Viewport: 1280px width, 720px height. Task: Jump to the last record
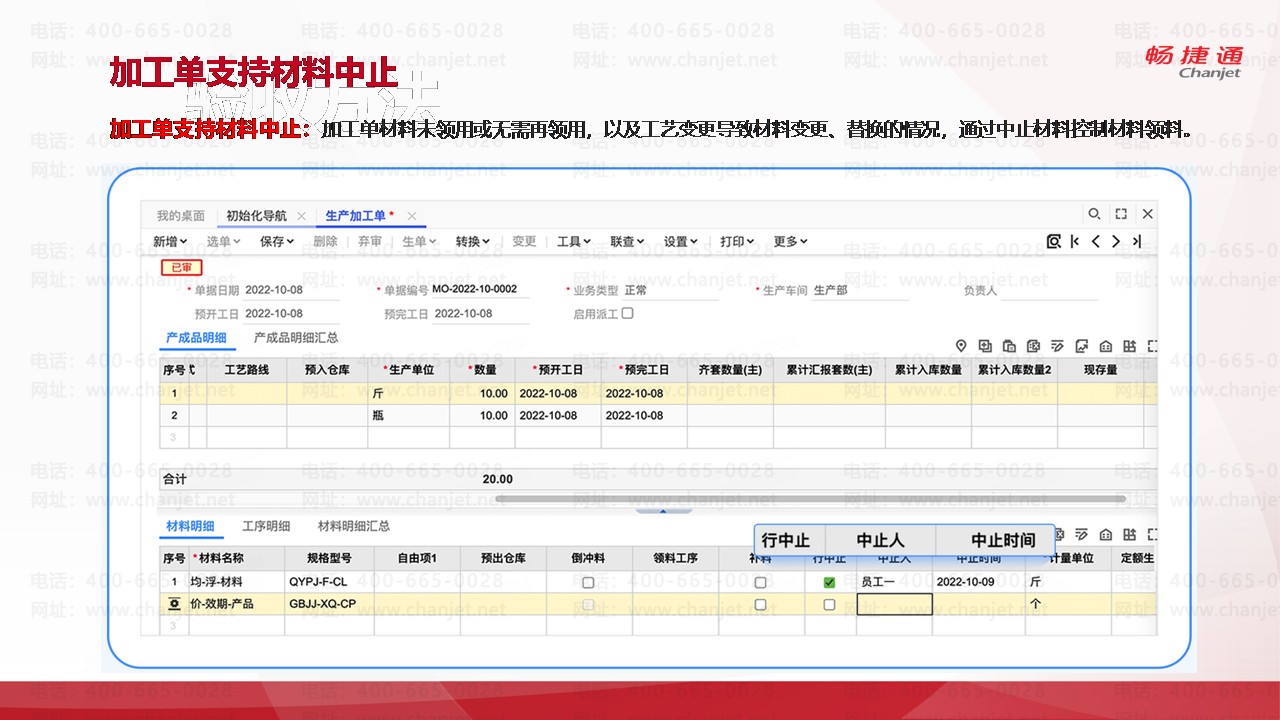point(1137,241)
